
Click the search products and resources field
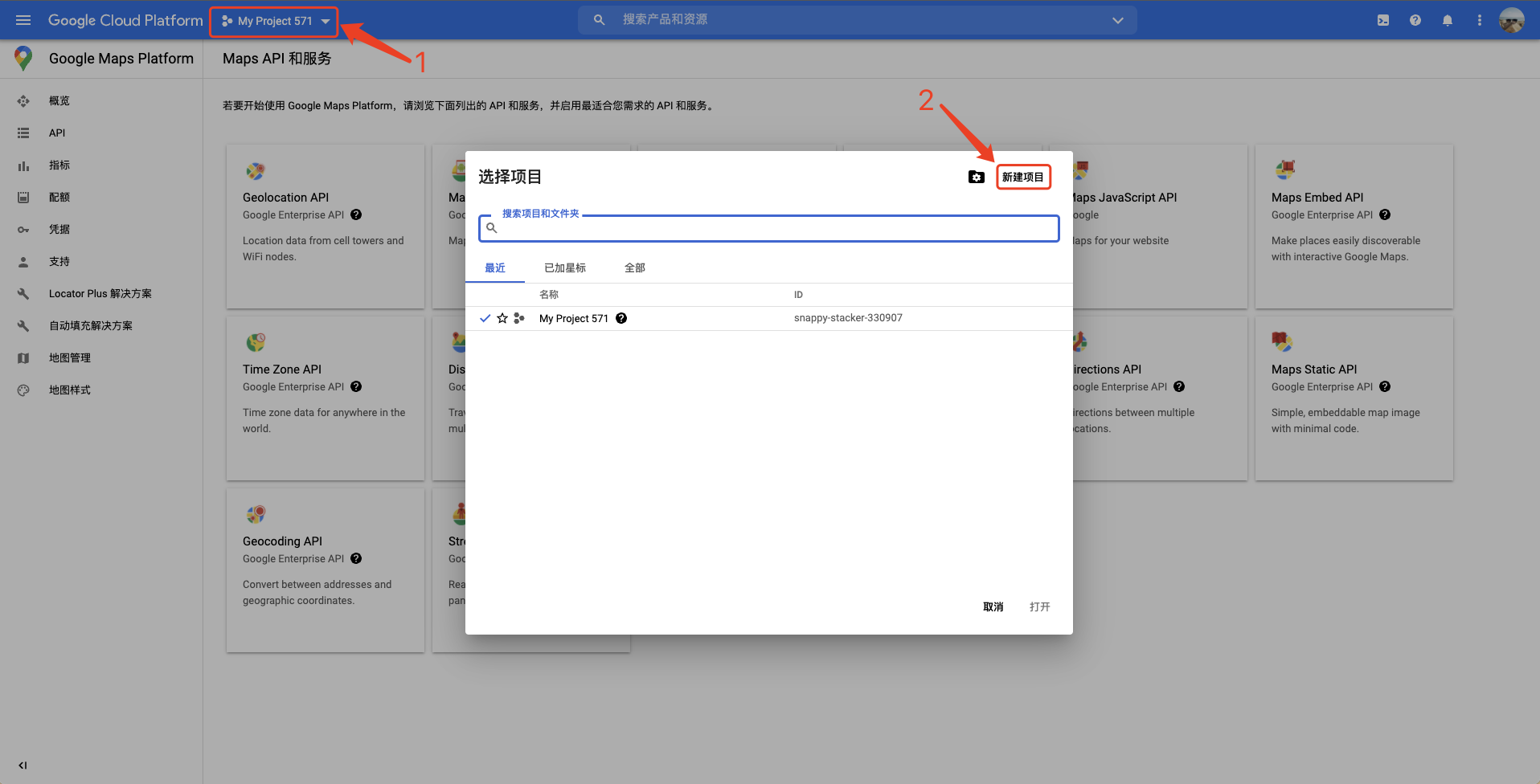point(857,20)
